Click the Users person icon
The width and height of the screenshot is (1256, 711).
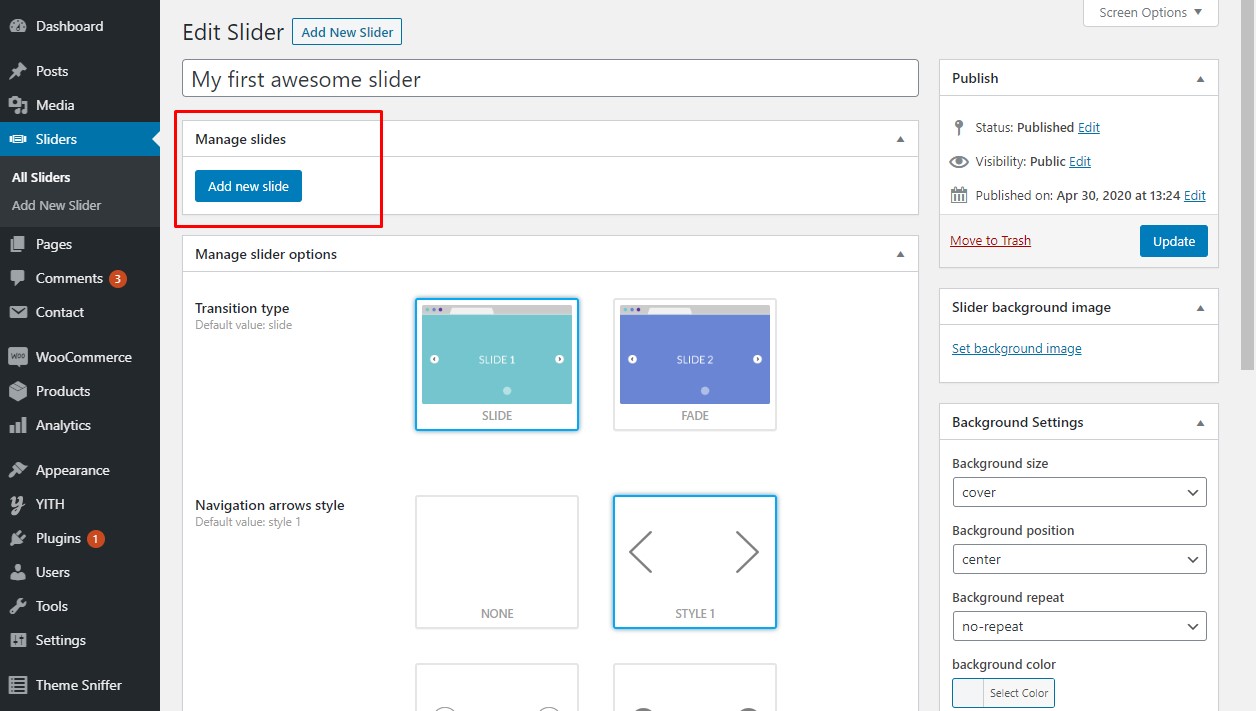18,572
